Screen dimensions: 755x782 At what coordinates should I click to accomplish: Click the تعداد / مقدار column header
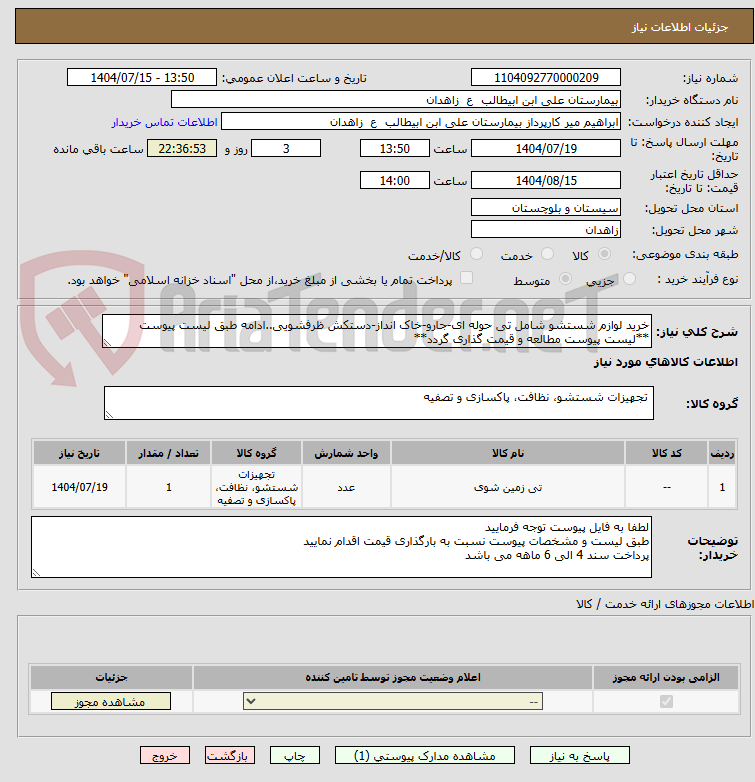[x=169, y=453]
